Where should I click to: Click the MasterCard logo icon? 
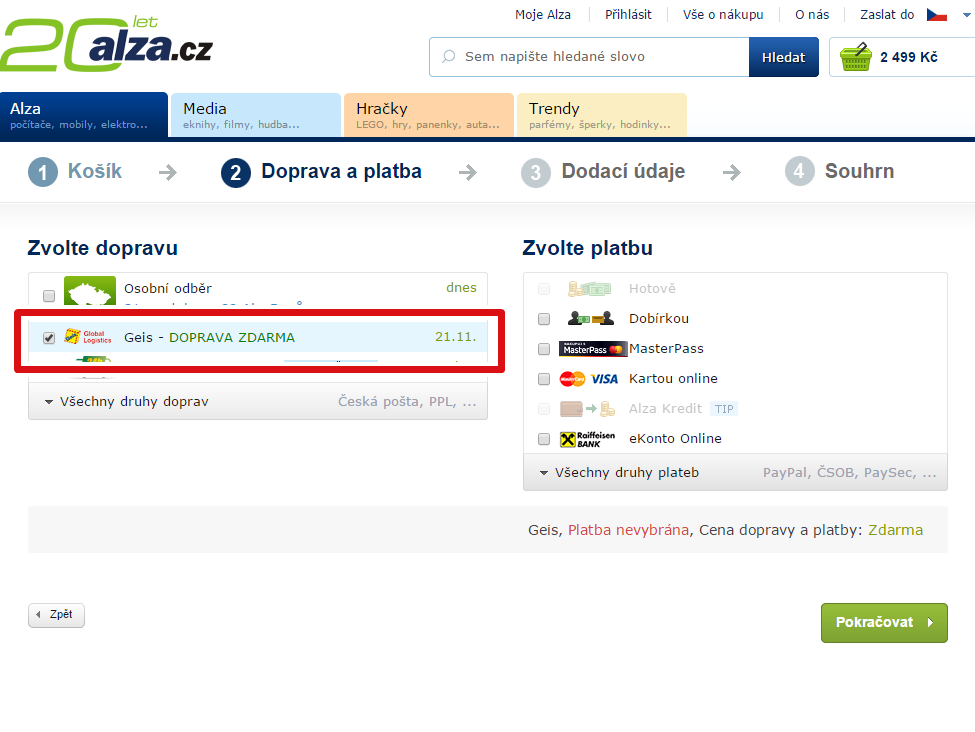[572, 379]
